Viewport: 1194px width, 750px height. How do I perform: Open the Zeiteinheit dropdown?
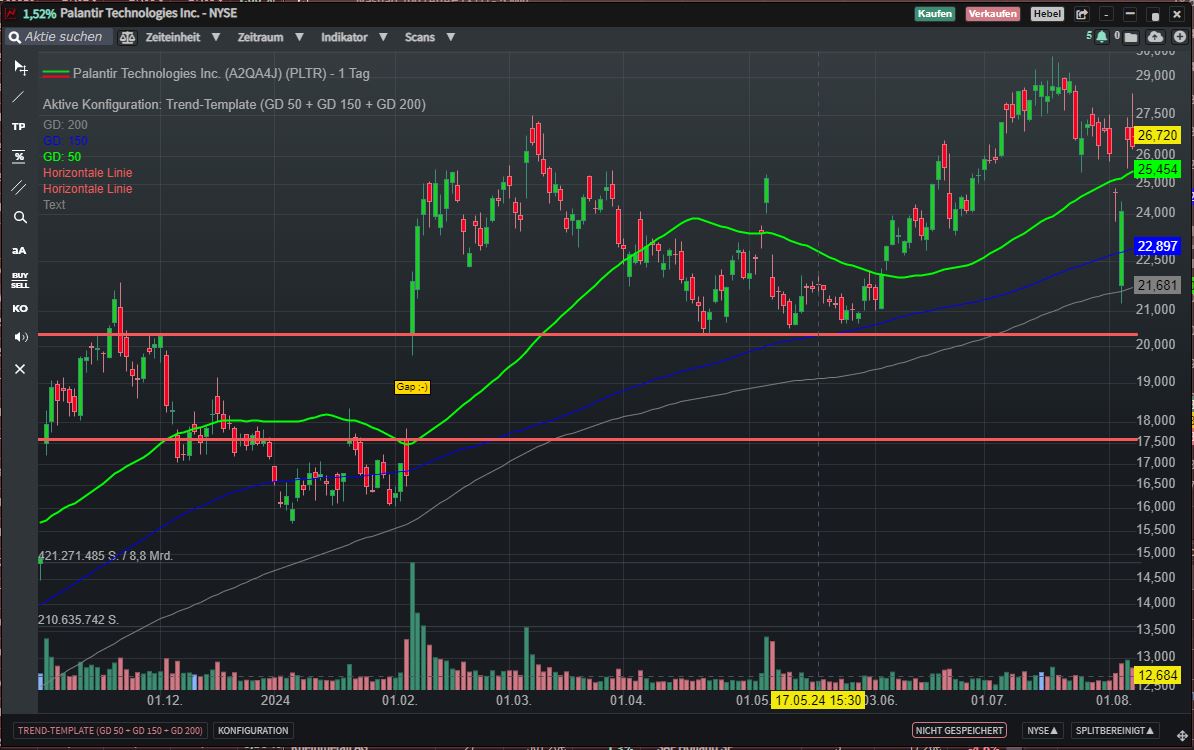click(x=182, y=37)
